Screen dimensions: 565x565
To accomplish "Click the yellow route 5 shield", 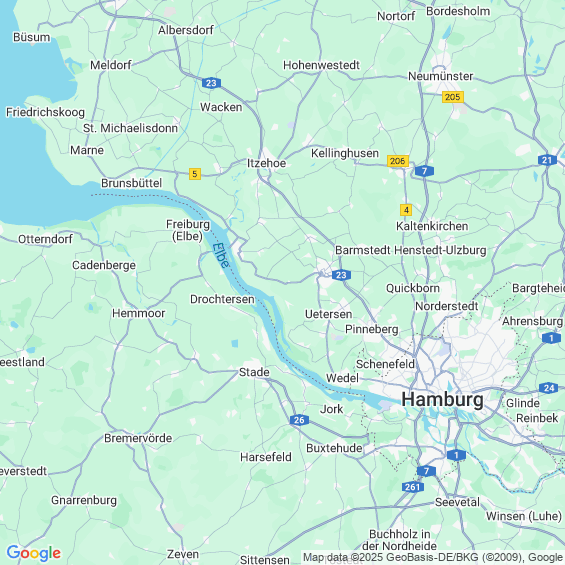I will click(195, 174).
